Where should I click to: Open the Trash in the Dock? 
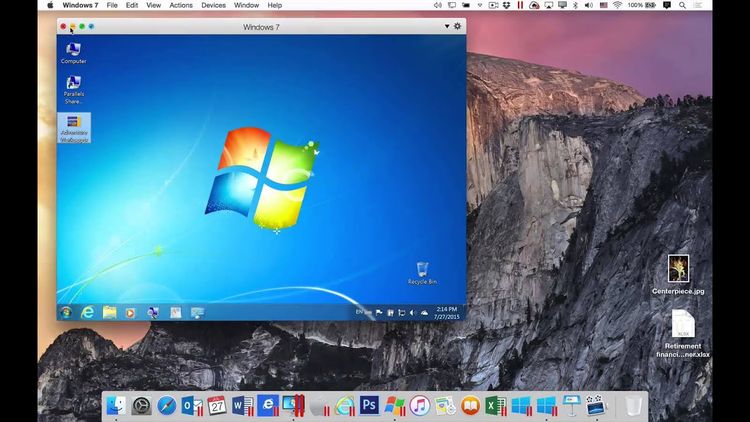pyautogui.click(x=633, y=406)
